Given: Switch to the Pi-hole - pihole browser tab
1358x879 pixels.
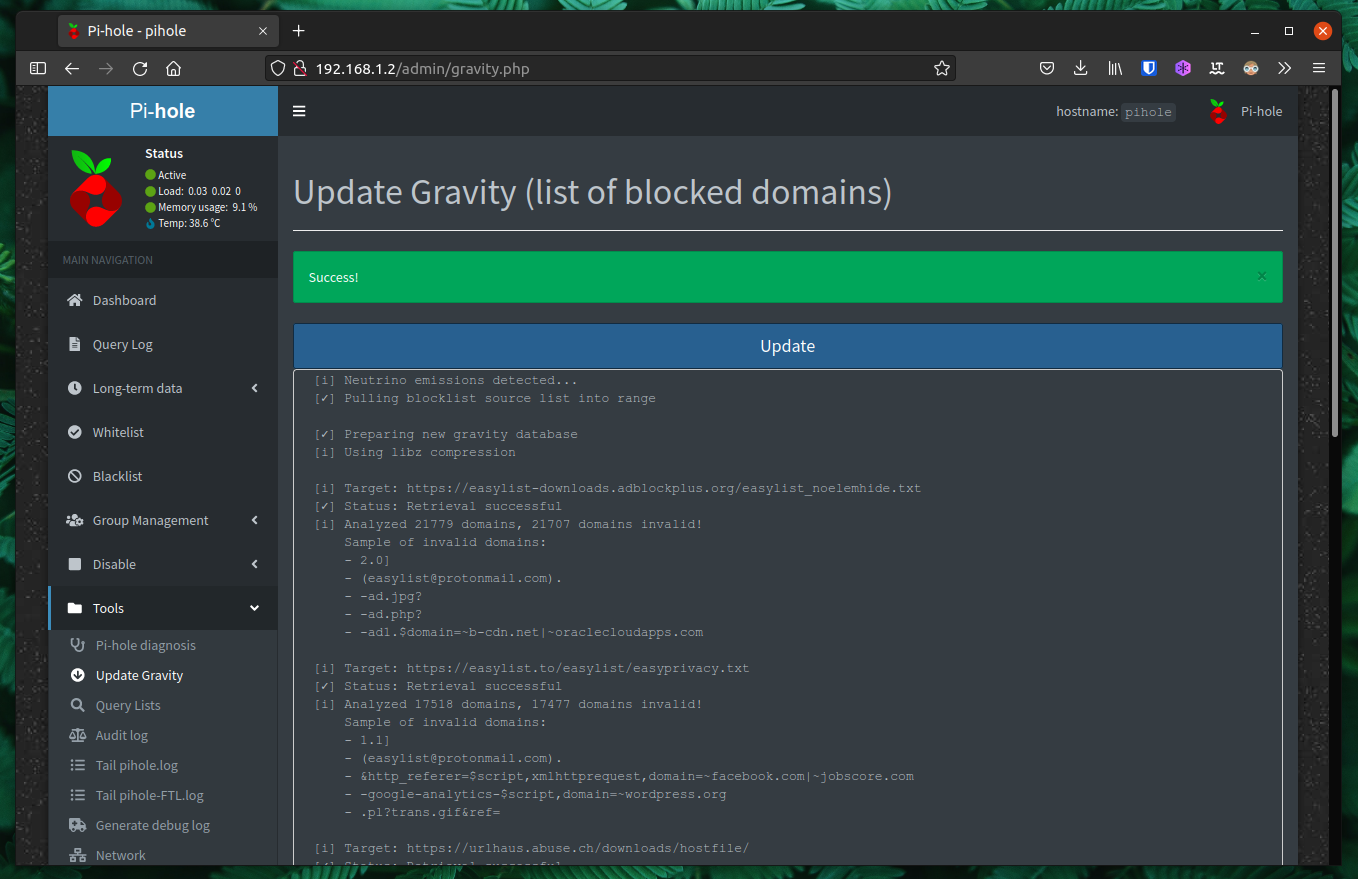Looking at the screenshot, I should (168, 31).
